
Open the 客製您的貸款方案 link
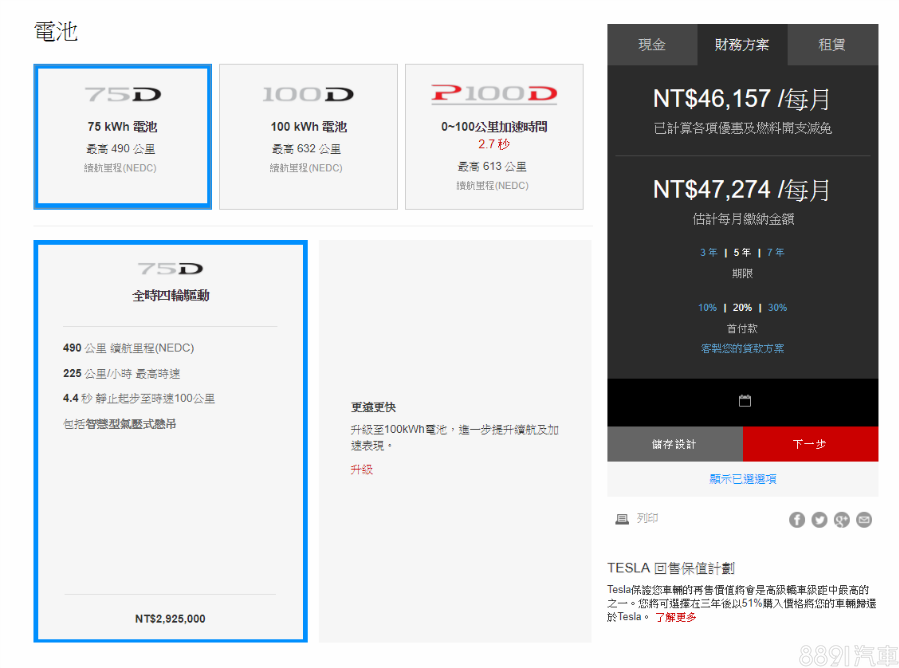click(x=742, y=349)
